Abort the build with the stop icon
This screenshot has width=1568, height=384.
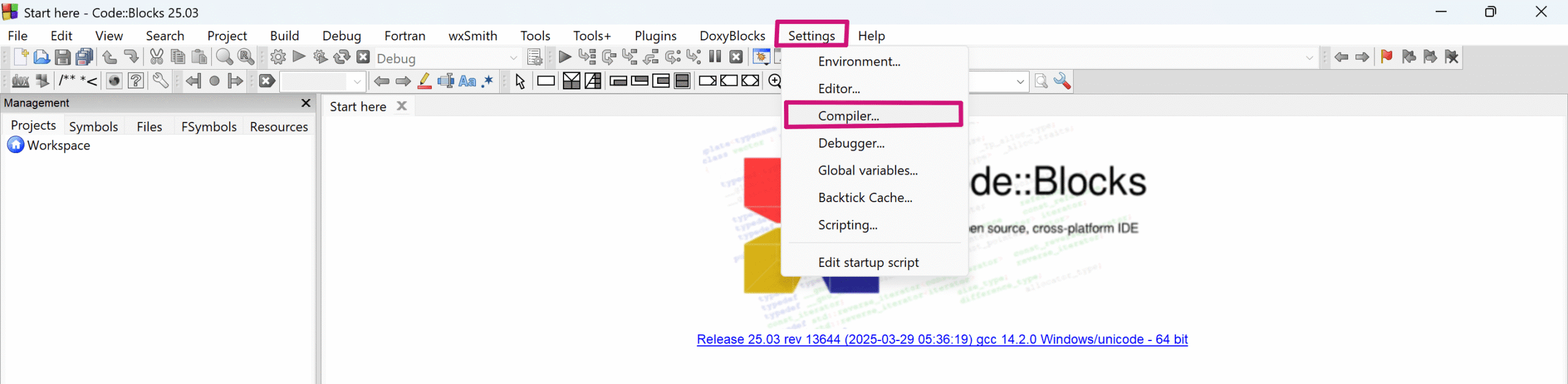[363, 57]
